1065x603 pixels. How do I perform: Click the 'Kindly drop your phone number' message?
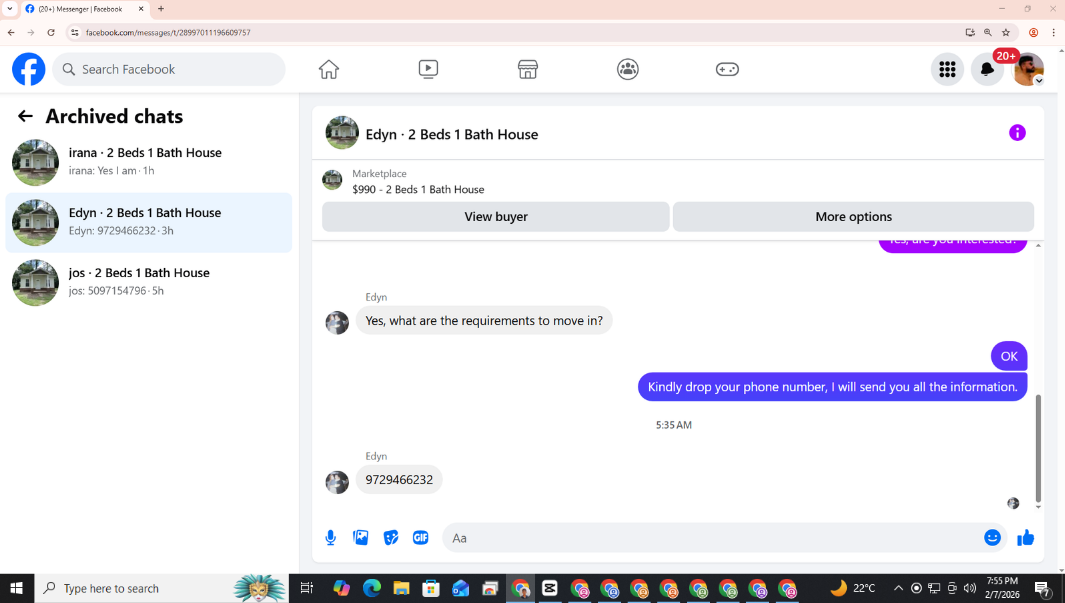pos(832,387)
